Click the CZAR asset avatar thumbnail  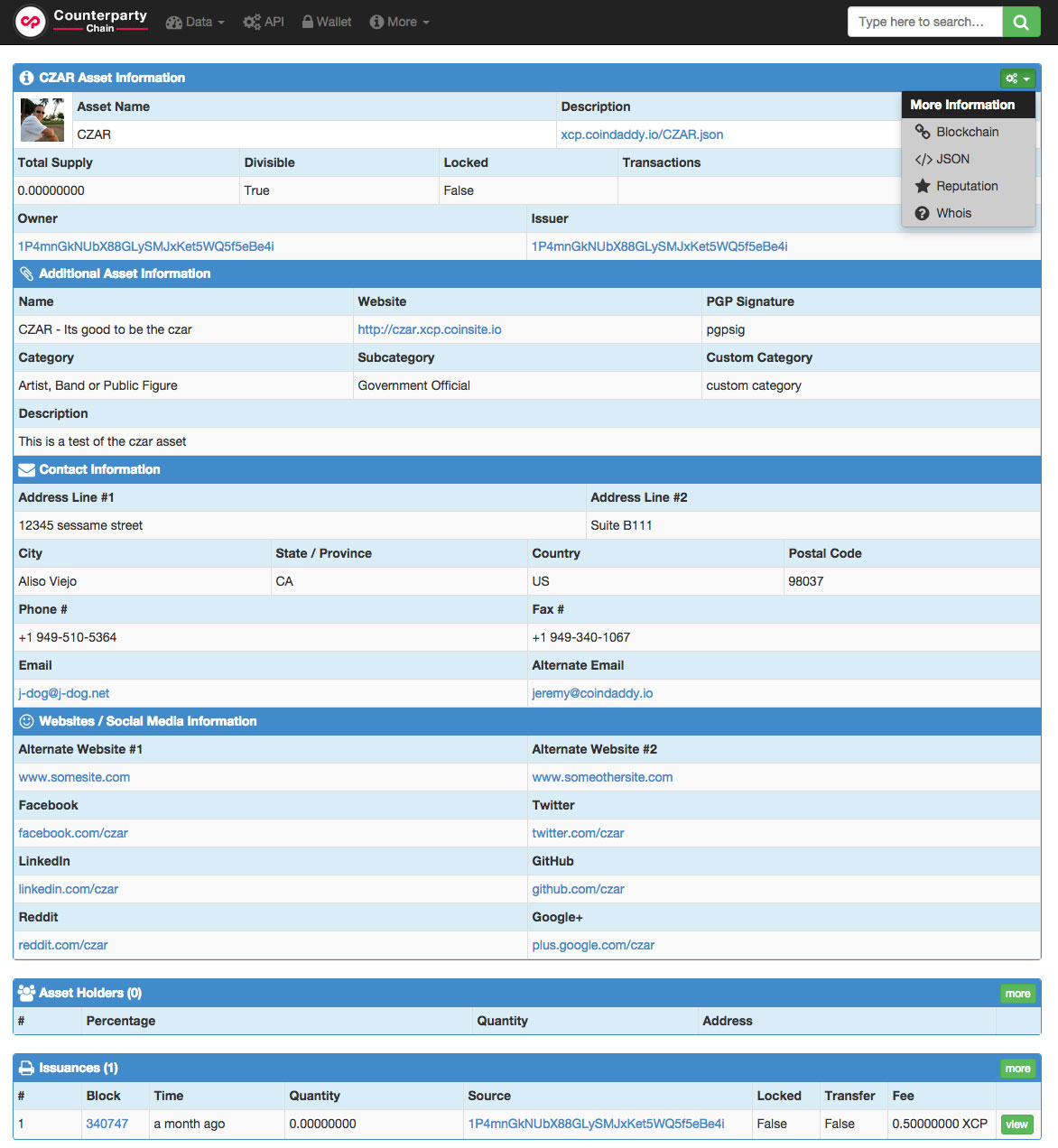pyautogui.click(x=42, y=120)
